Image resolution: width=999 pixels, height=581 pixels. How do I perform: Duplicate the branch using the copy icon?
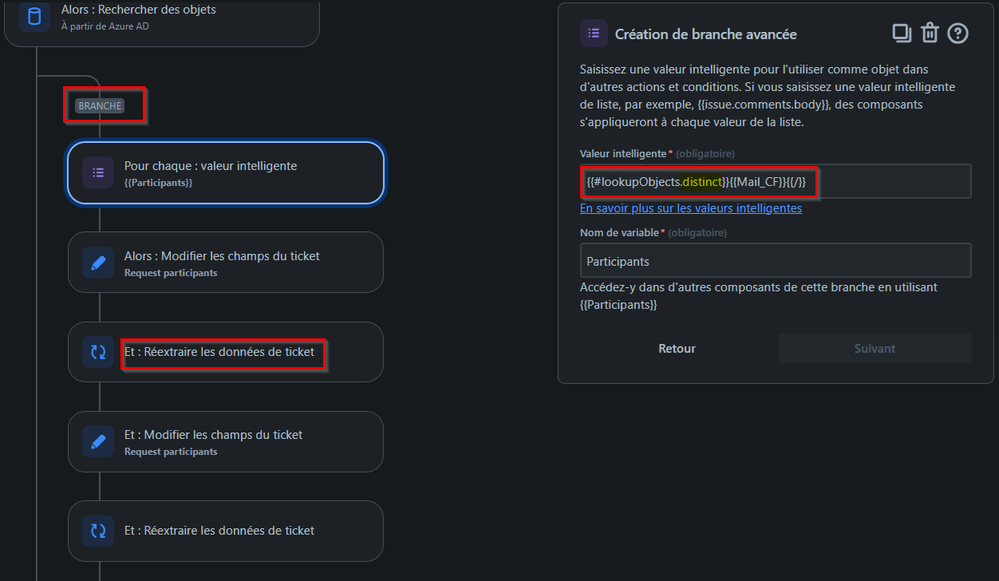point(901,33)
